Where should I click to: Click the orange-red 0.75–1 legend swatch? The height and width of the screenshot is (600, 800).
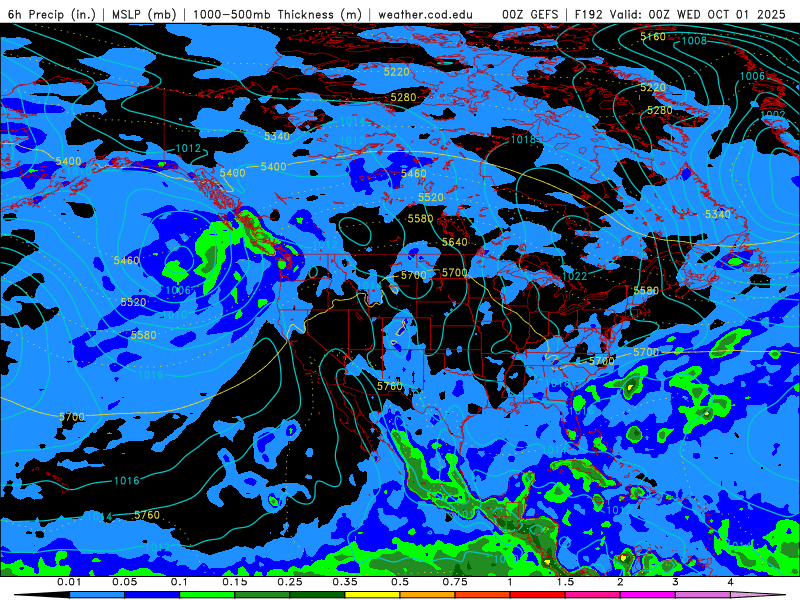tap(483, 595)
